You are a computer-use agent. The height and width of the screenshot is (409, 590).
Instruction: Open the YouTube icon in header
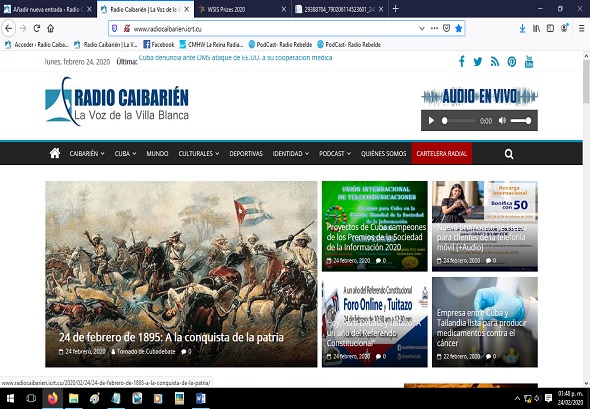click(x=529, y=61)
